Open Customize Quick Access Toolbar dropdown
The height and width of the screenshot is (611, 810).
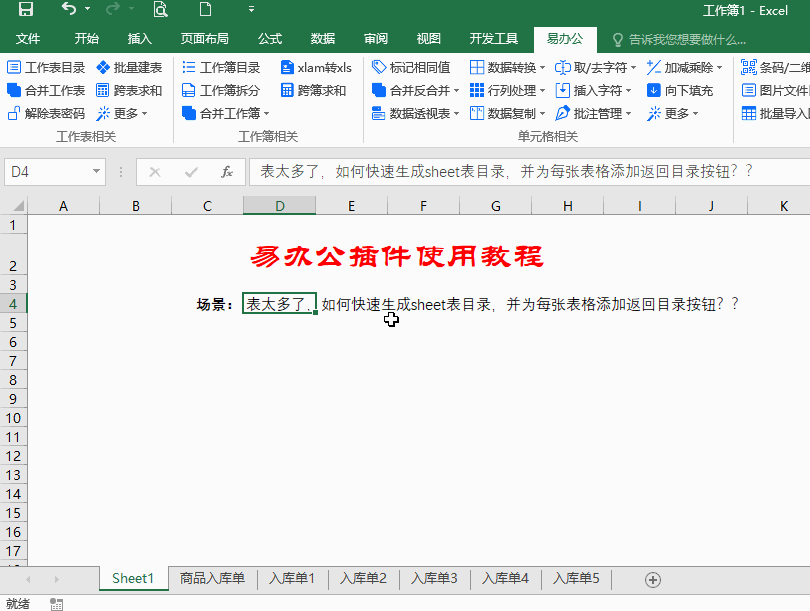coord(251,9)
